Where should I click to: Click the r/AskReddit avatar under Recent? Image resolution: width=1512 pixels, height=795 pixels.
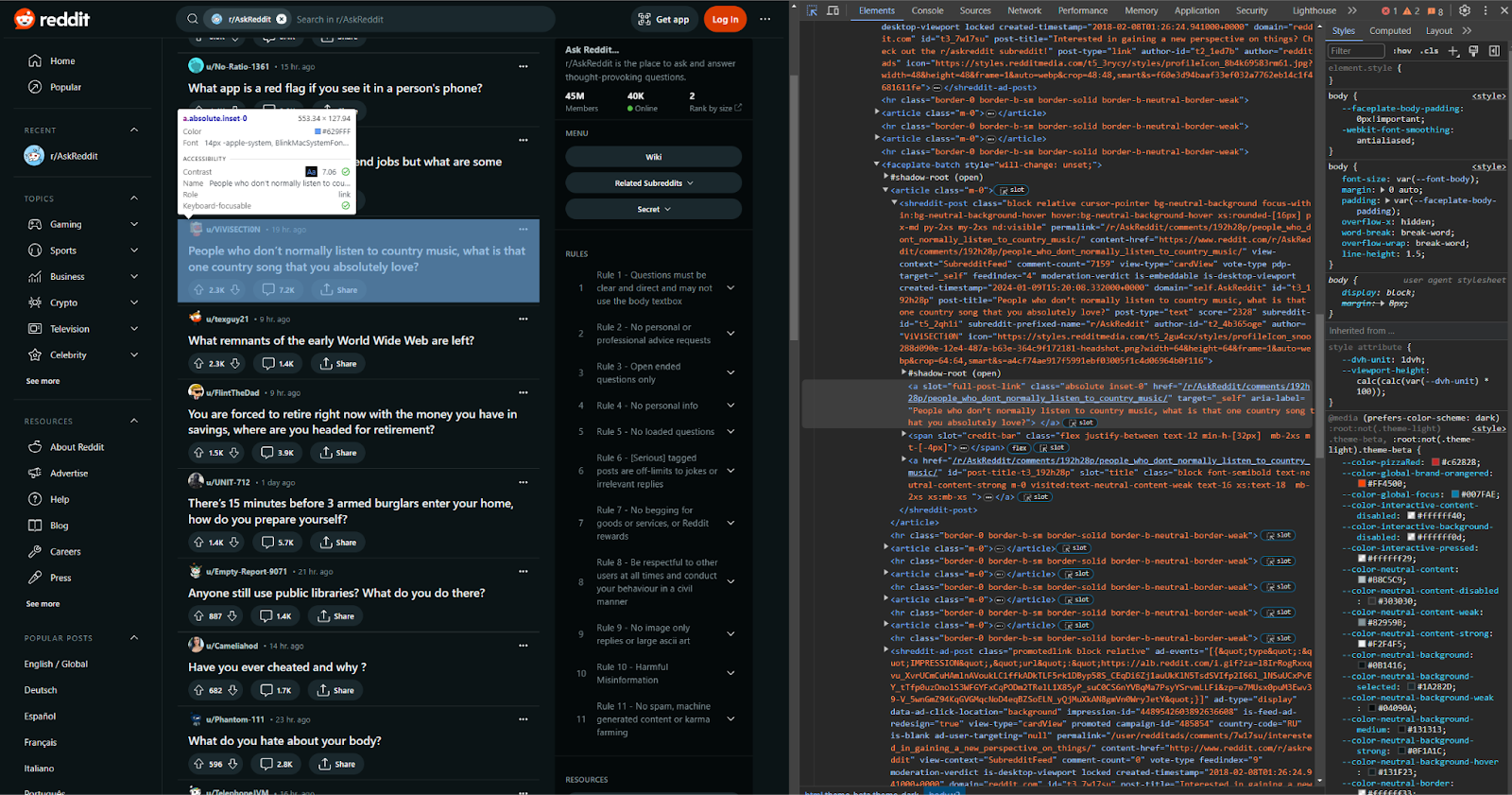(34, 156)
